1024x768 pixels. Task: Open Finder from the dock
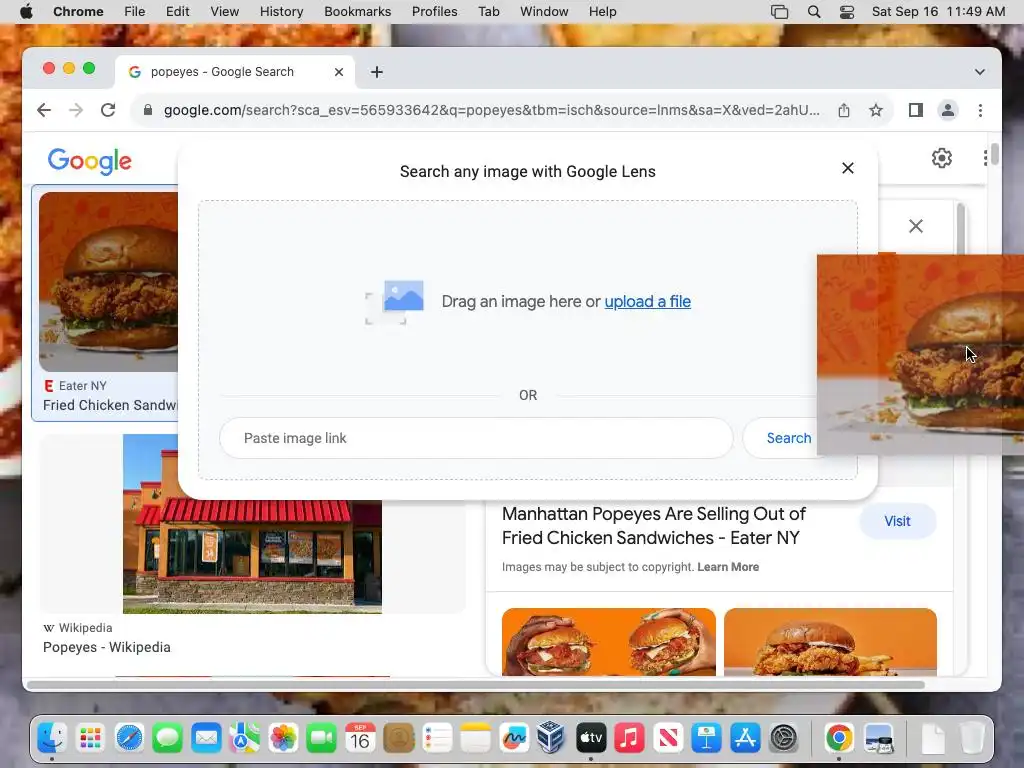[52, 739]
